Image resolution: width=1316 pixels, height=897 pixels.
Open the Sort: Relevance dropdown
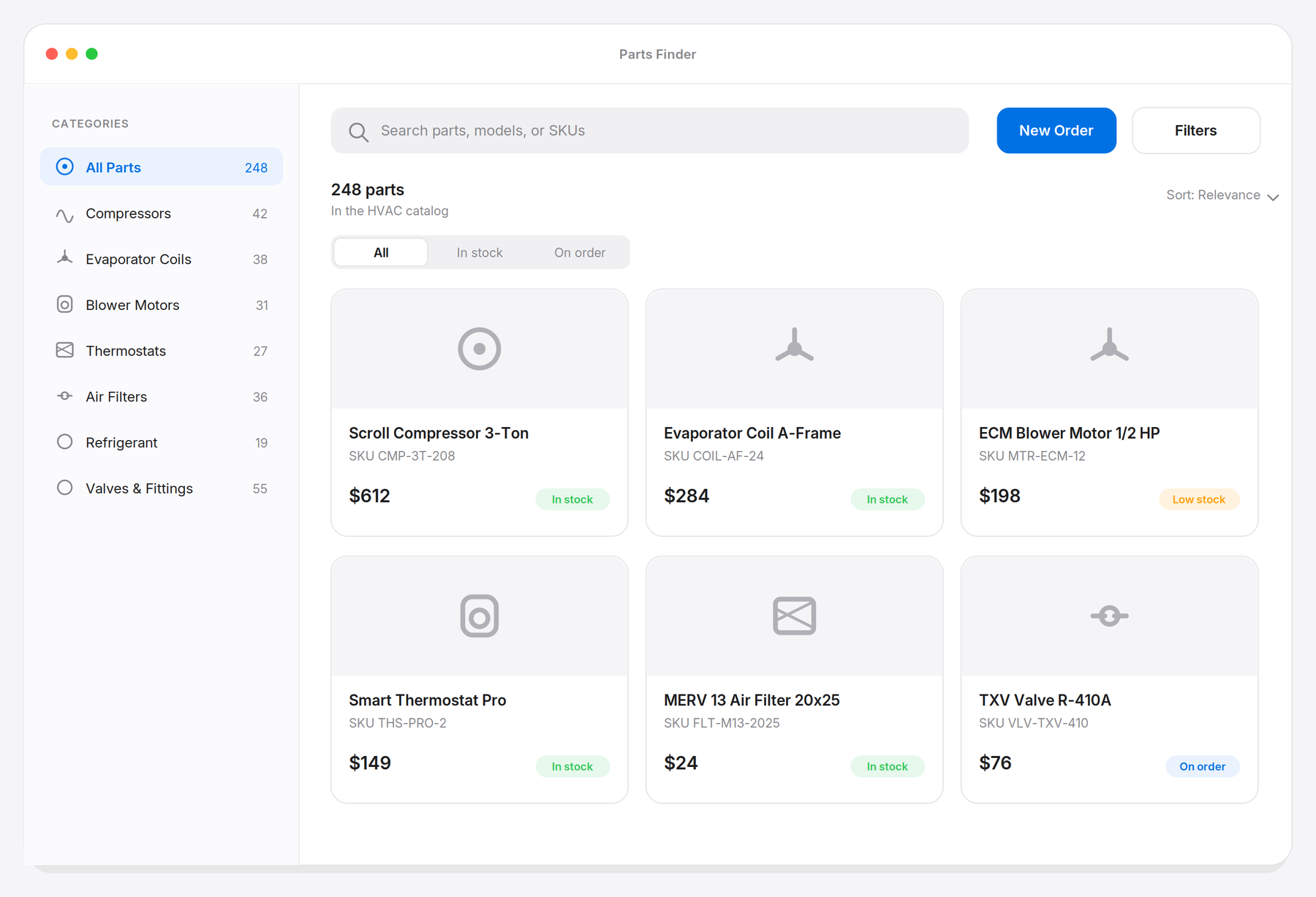click(1222, 195)
